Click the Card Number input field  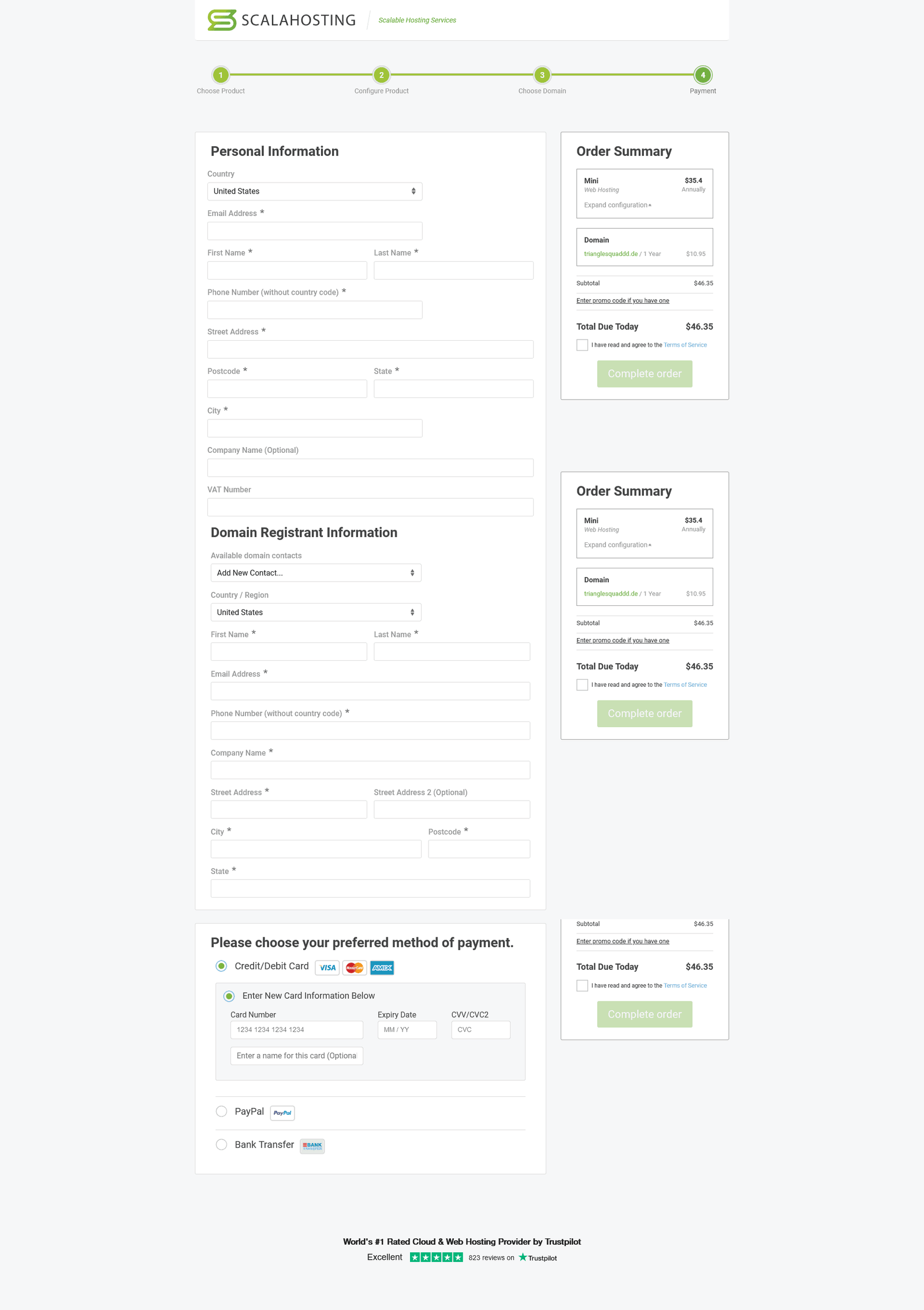(x=296, y=1029)
